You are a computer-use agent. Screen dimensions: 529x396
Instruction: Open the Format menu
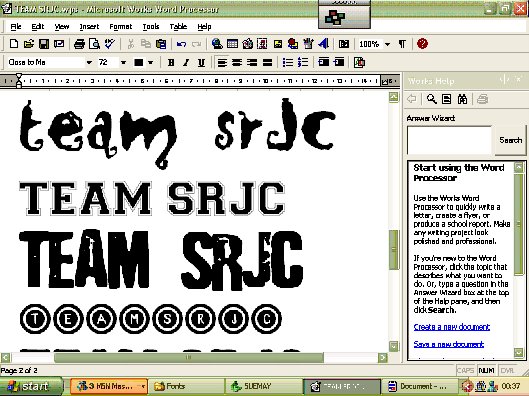click(x=120, y=26)
